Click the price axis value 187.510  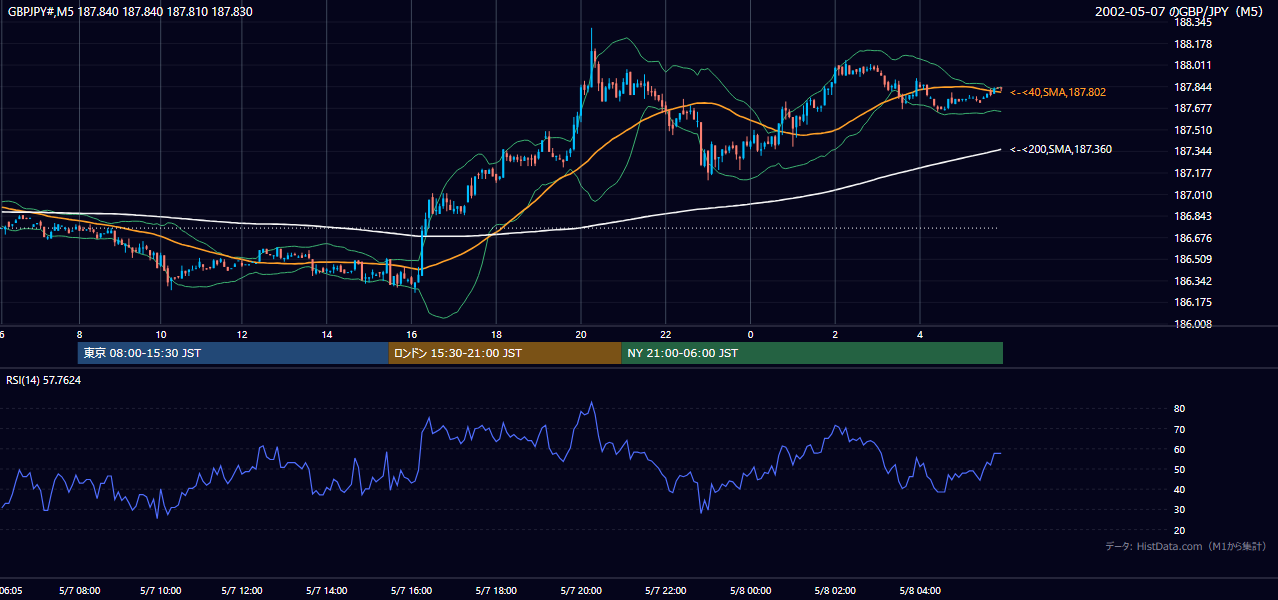pyautogui.click(x=1193, y=130)
